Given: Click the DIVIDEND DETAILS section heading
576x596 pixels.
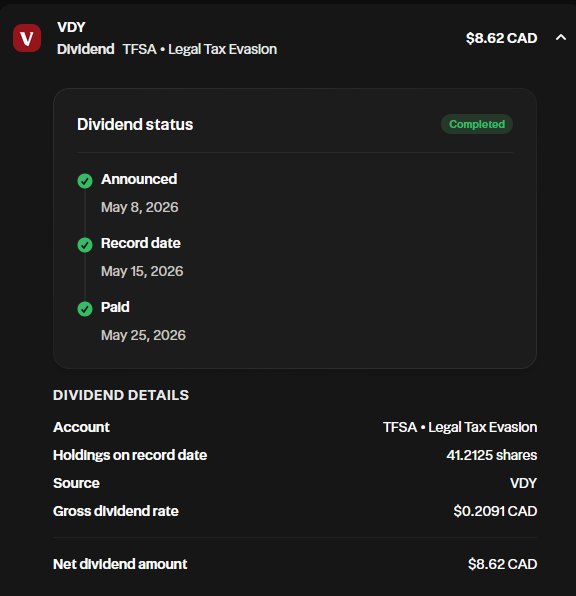Looking at the screenshot, I should click(x=121, y=395).
